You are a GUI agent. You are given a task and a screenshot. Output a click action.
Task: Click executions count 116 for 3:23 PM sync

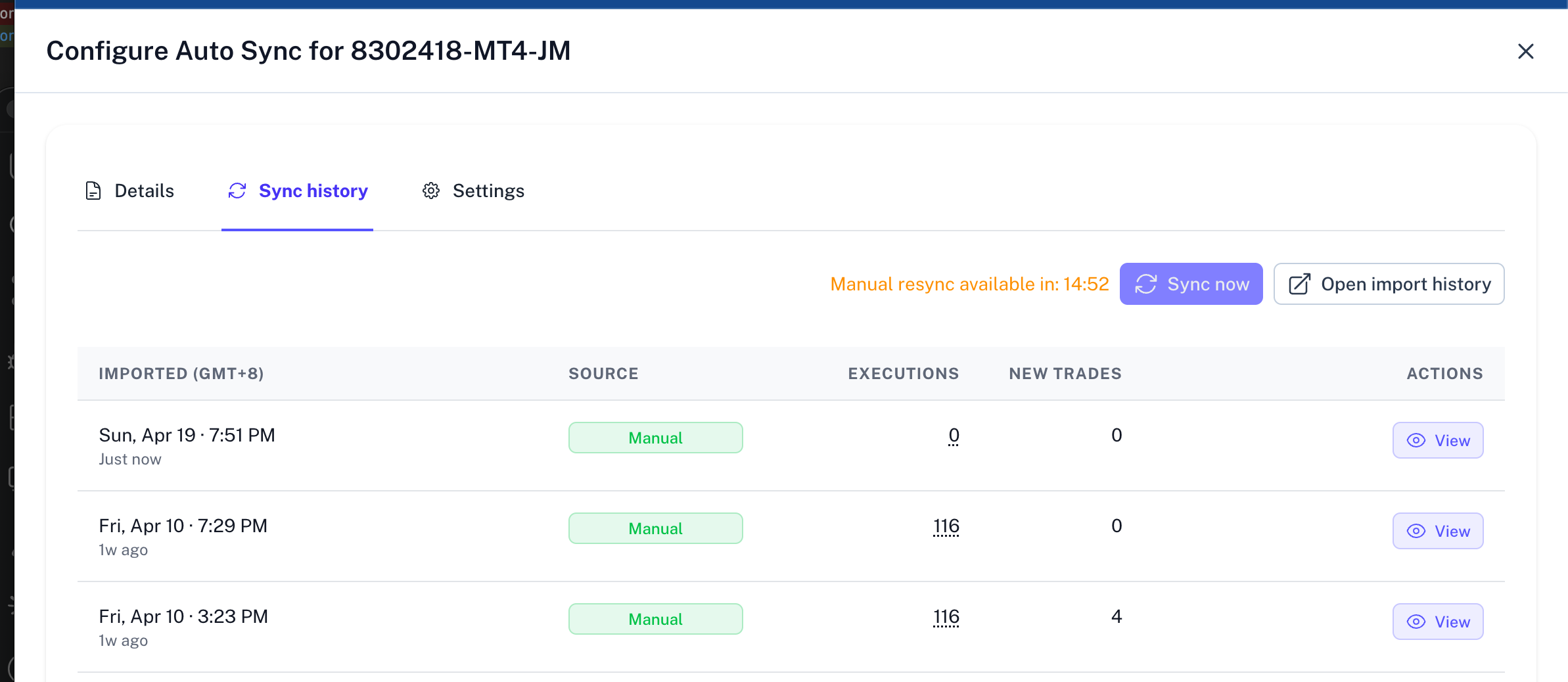pyautogui.click(x=946, y=617)
